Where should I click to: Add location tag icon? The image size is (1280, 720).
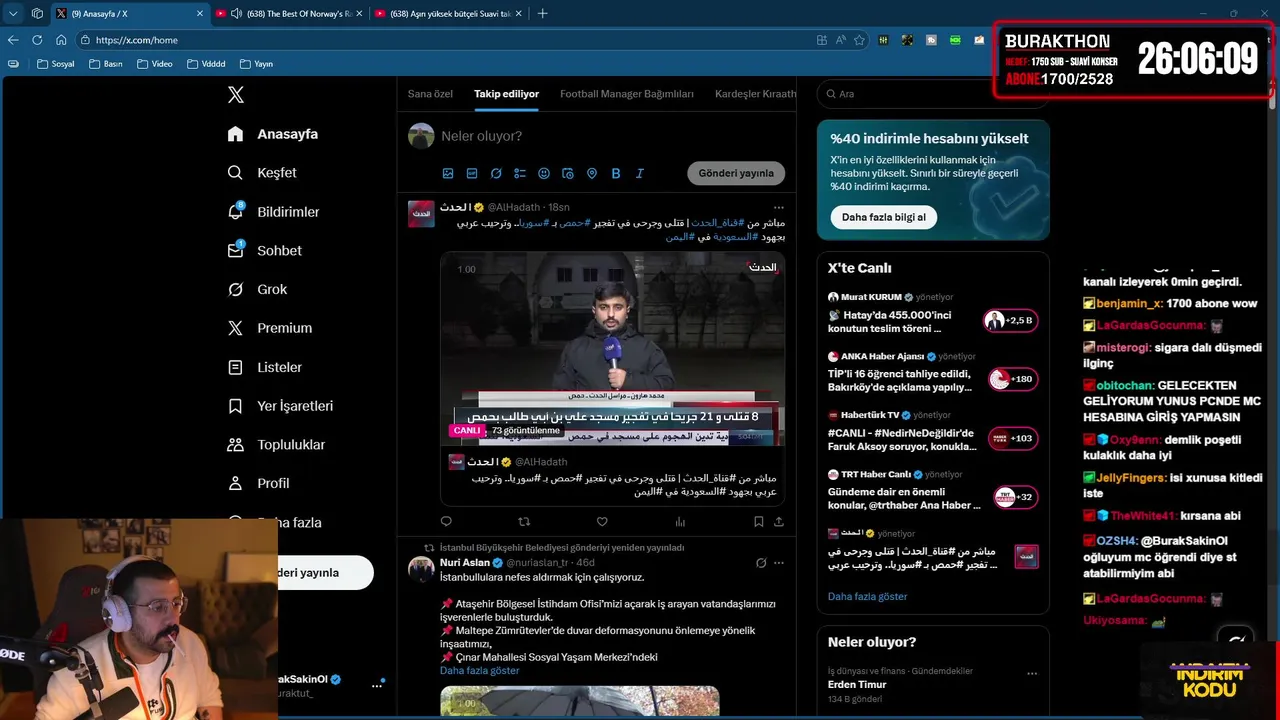tap(592, 173)
